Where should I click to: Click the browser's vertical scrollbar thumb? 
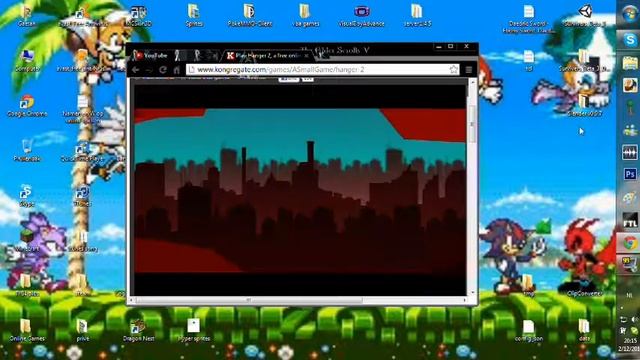pos(472,124)
